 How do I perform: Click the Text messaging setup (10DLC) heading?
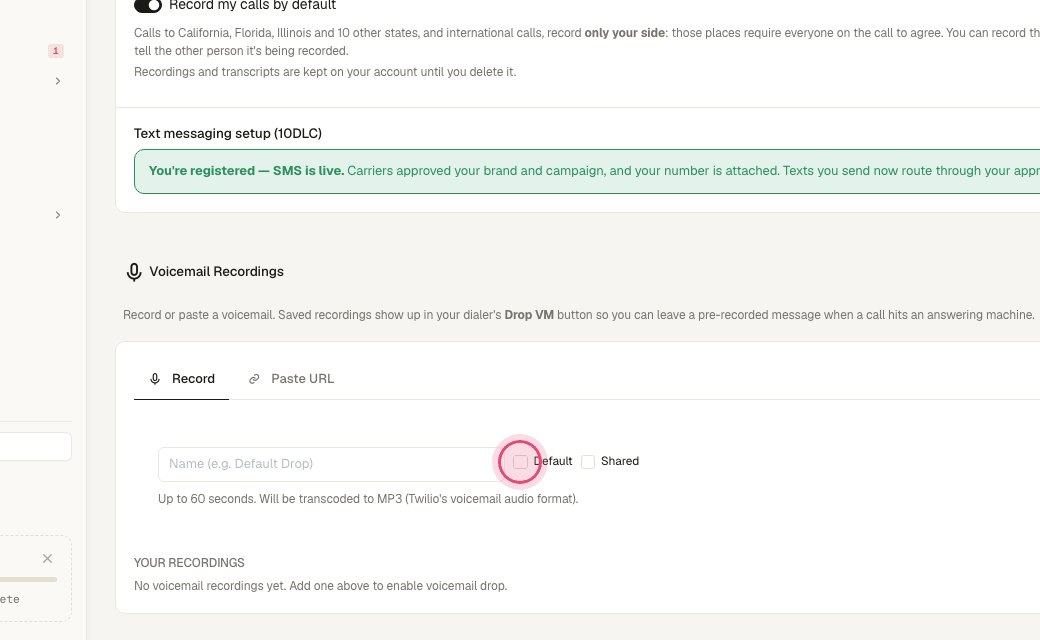point(228,133)
